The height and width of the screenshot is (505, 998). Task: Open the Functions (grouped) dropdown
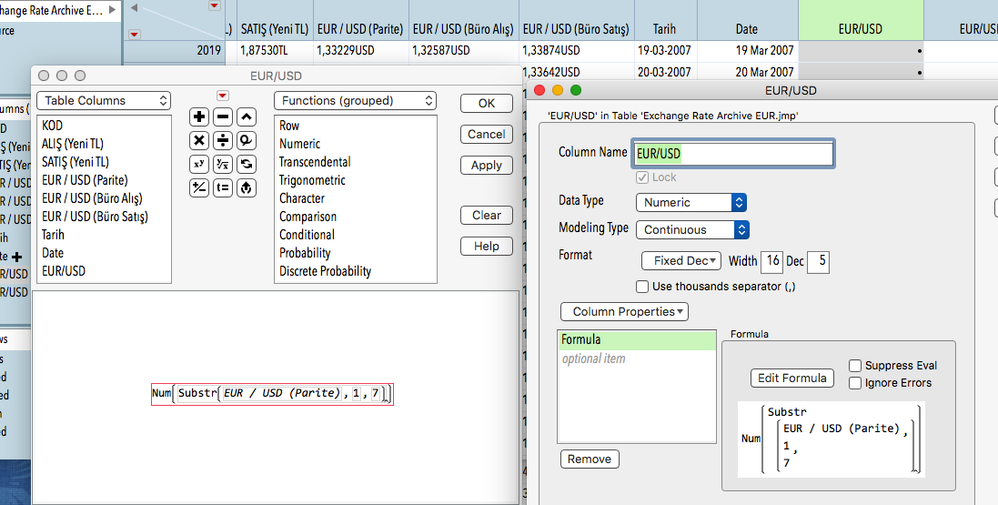pyautogui.click(x=355, y=101)
